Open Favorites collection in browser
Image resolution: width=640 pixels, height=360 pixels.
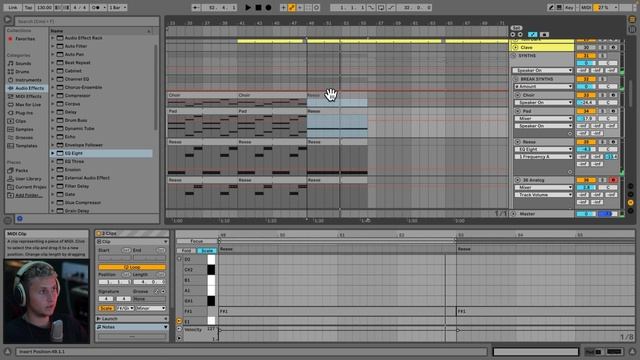25,39
